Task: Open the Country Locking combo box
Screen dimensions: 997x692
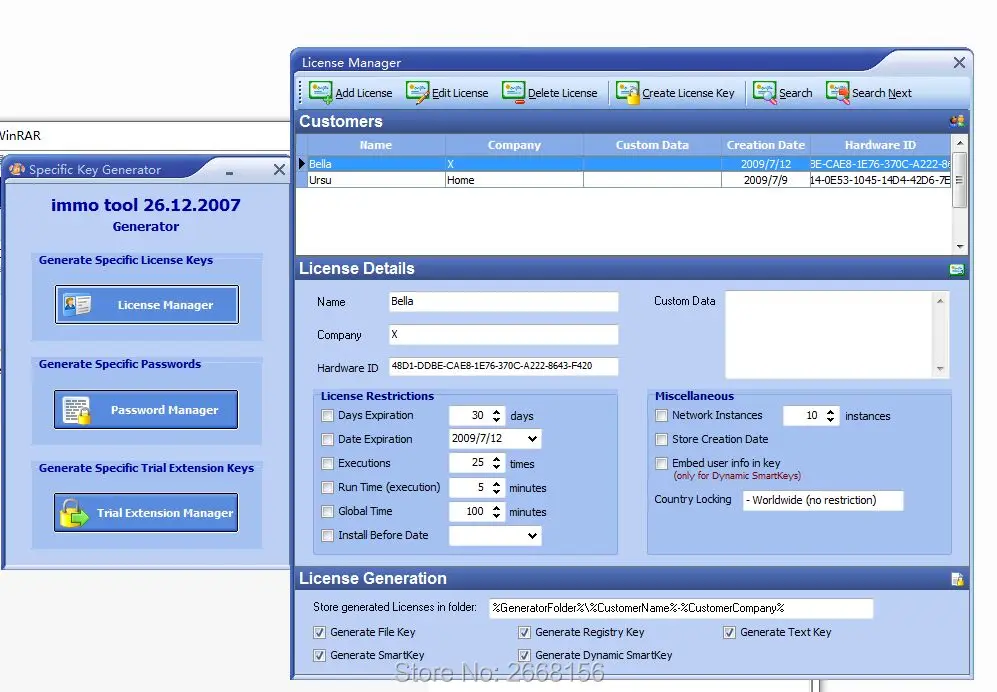Action: [x=823, y=501]
